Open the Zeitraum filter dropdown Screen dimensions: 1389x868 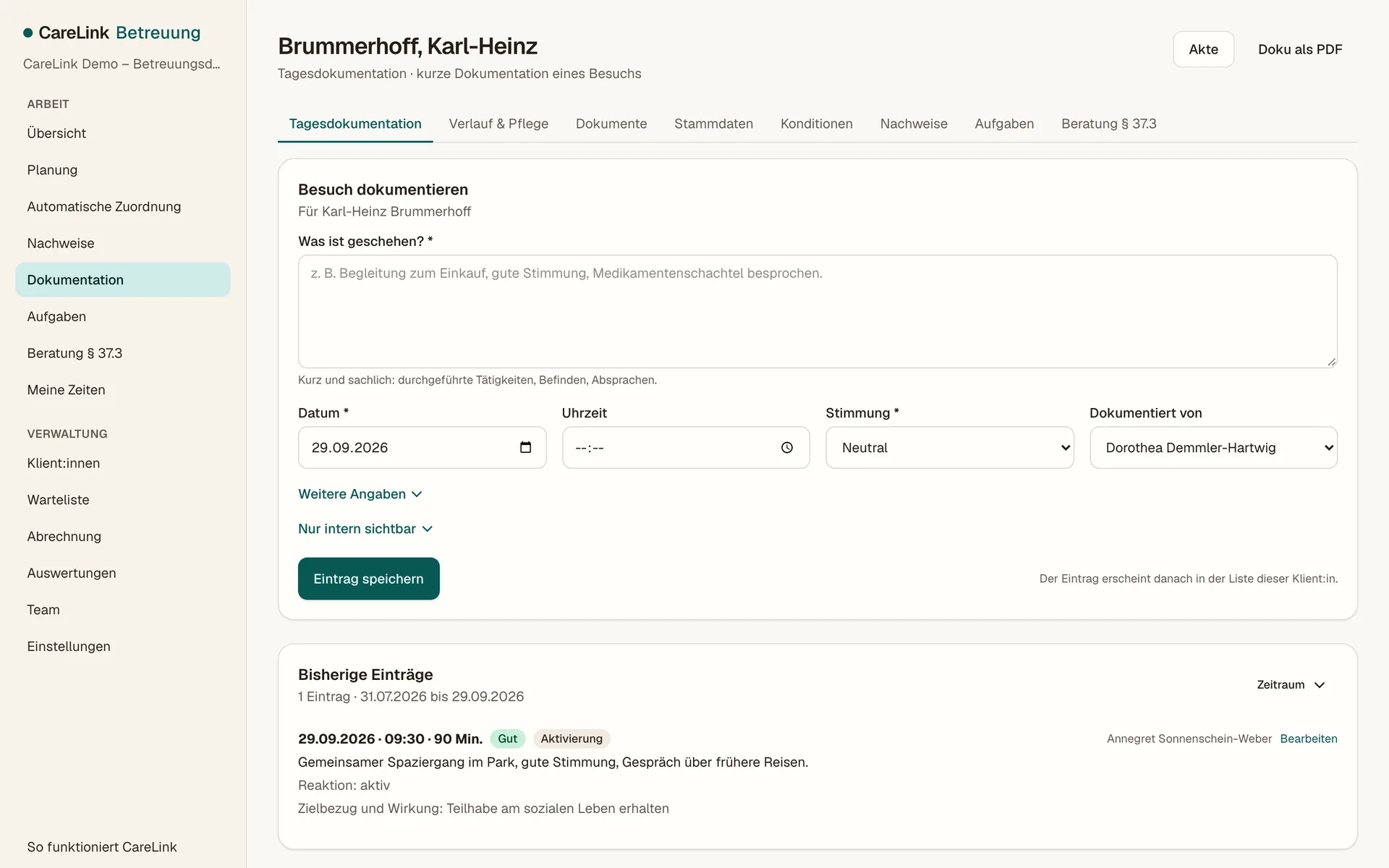[1291, 684]
